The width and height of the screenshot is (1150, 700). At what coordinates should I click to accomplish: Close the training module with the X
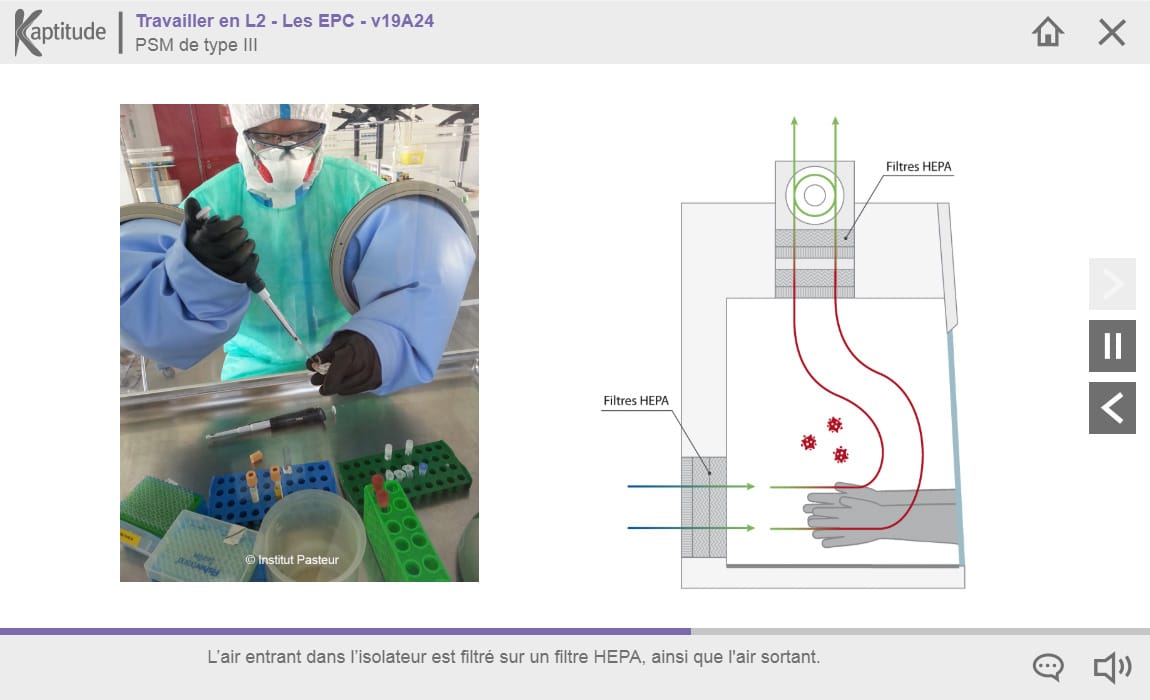pyautogui.click(x=1112, y=32)
